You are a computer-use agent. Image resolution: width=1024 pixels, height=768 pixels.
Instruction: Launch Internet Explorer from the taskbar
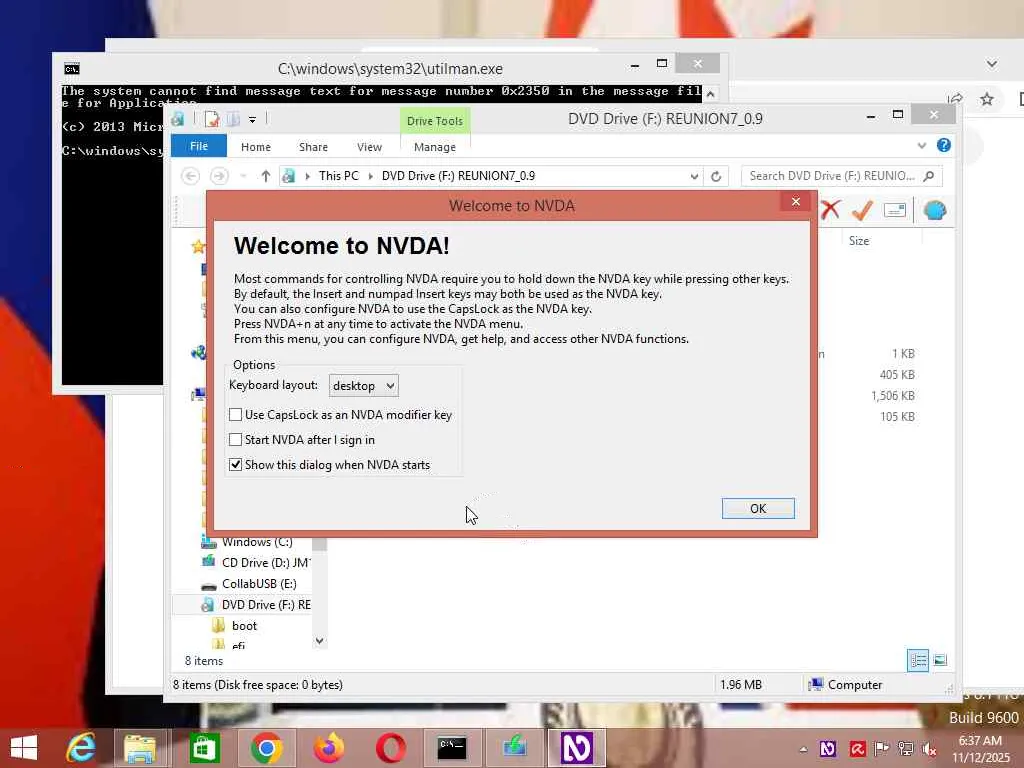80,748
